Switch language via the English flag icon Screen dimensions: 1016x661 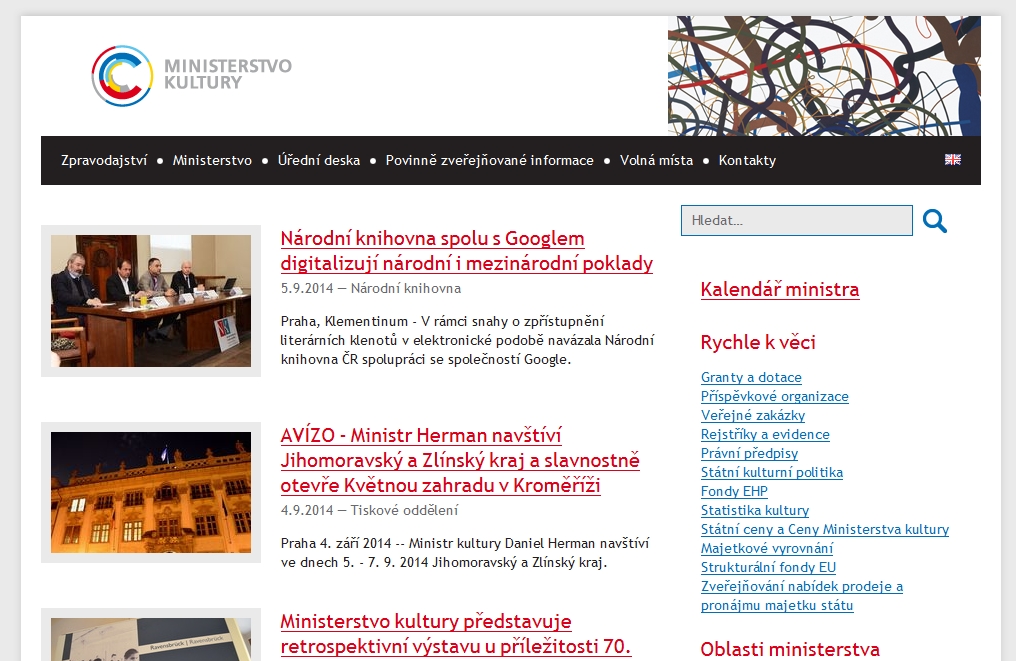(x=952, y=160)
